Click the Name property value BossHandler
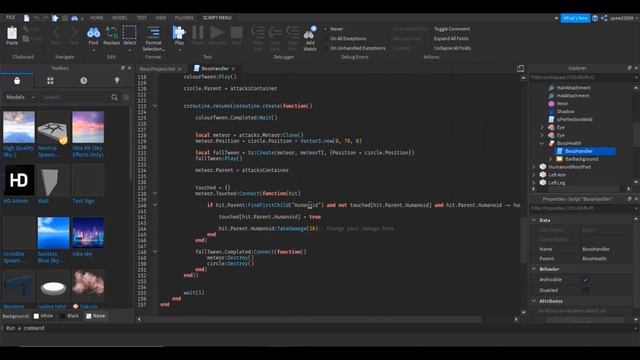Viewport: 640px width, 360px height. (596, 249)
